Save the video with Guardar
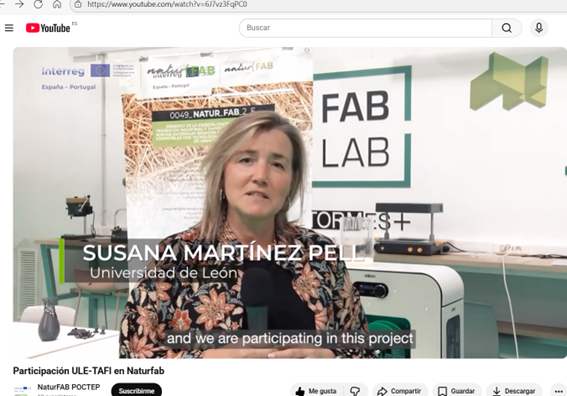 [457, 391]
